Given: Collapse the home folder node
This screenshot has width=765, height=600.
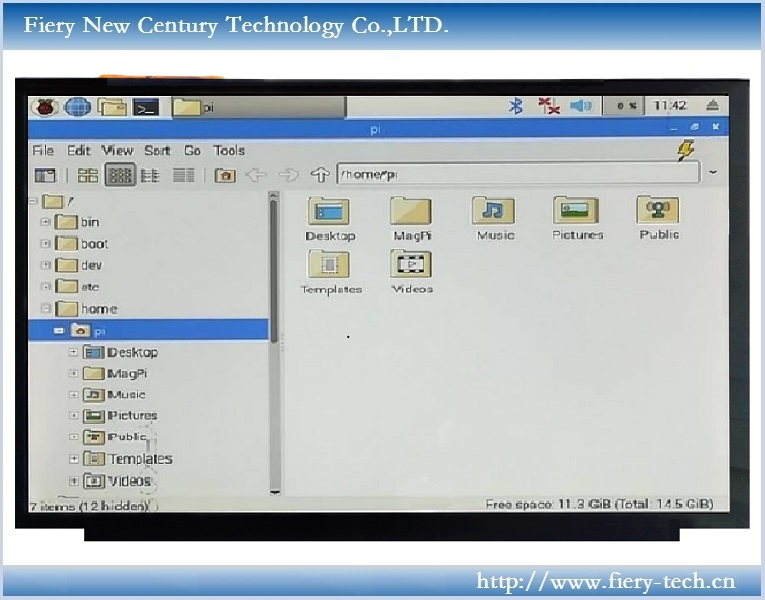Looking at the screenshot, I should 45,308.
